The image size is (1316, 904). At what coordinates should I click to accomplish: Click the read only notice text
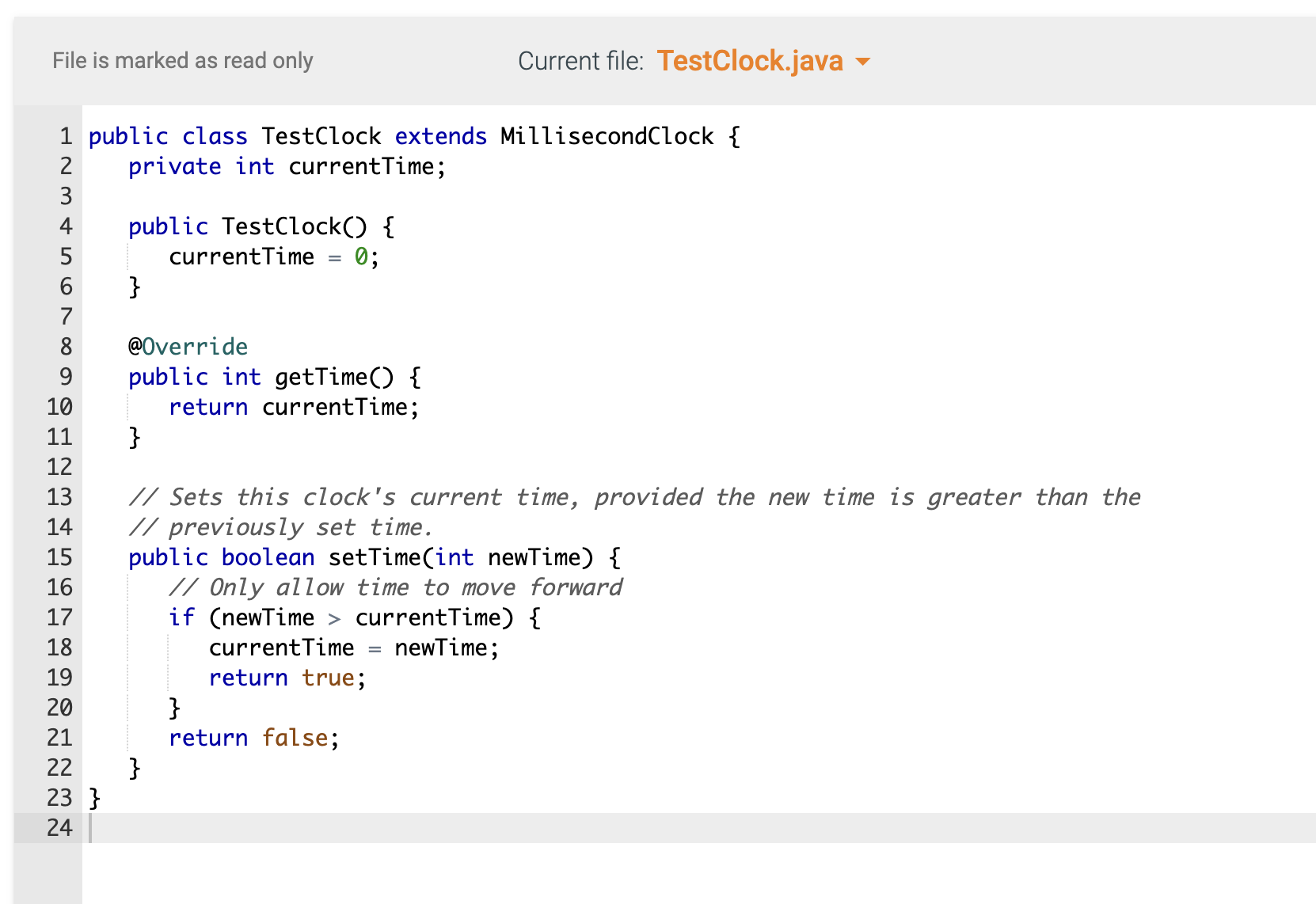tap(183, 60)
